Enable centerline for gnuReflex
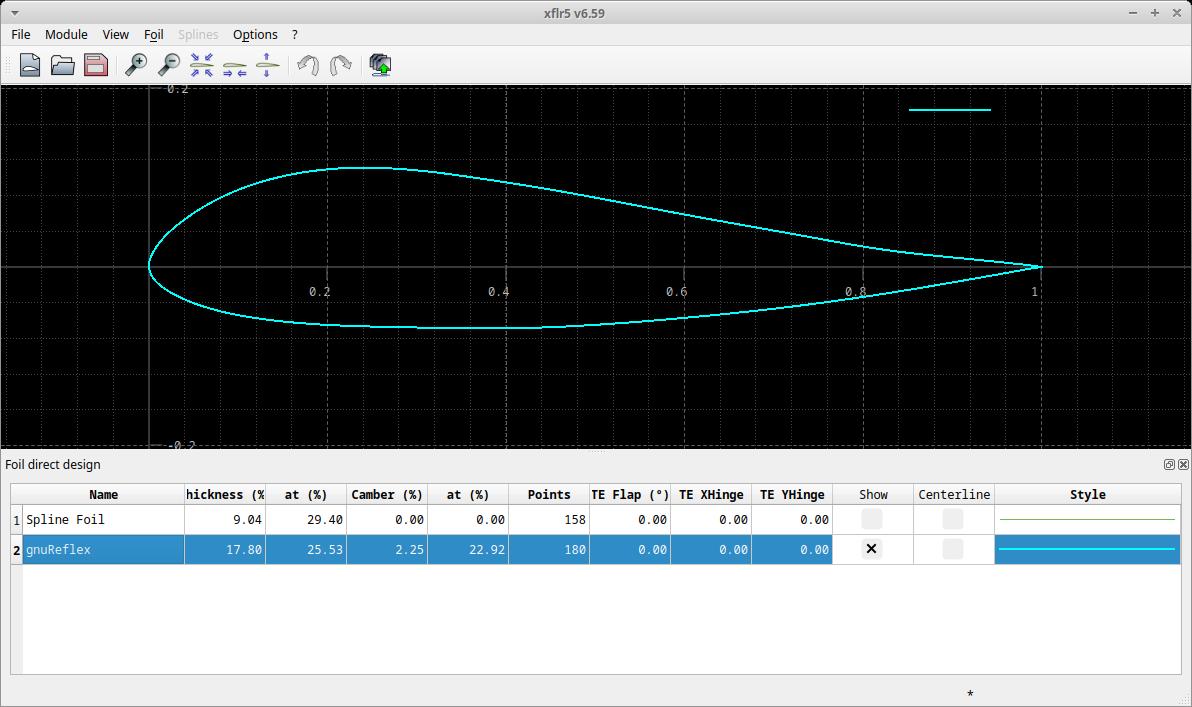Image resolution: width=1192 pixels, height=707 pixels. coord(953,549)
